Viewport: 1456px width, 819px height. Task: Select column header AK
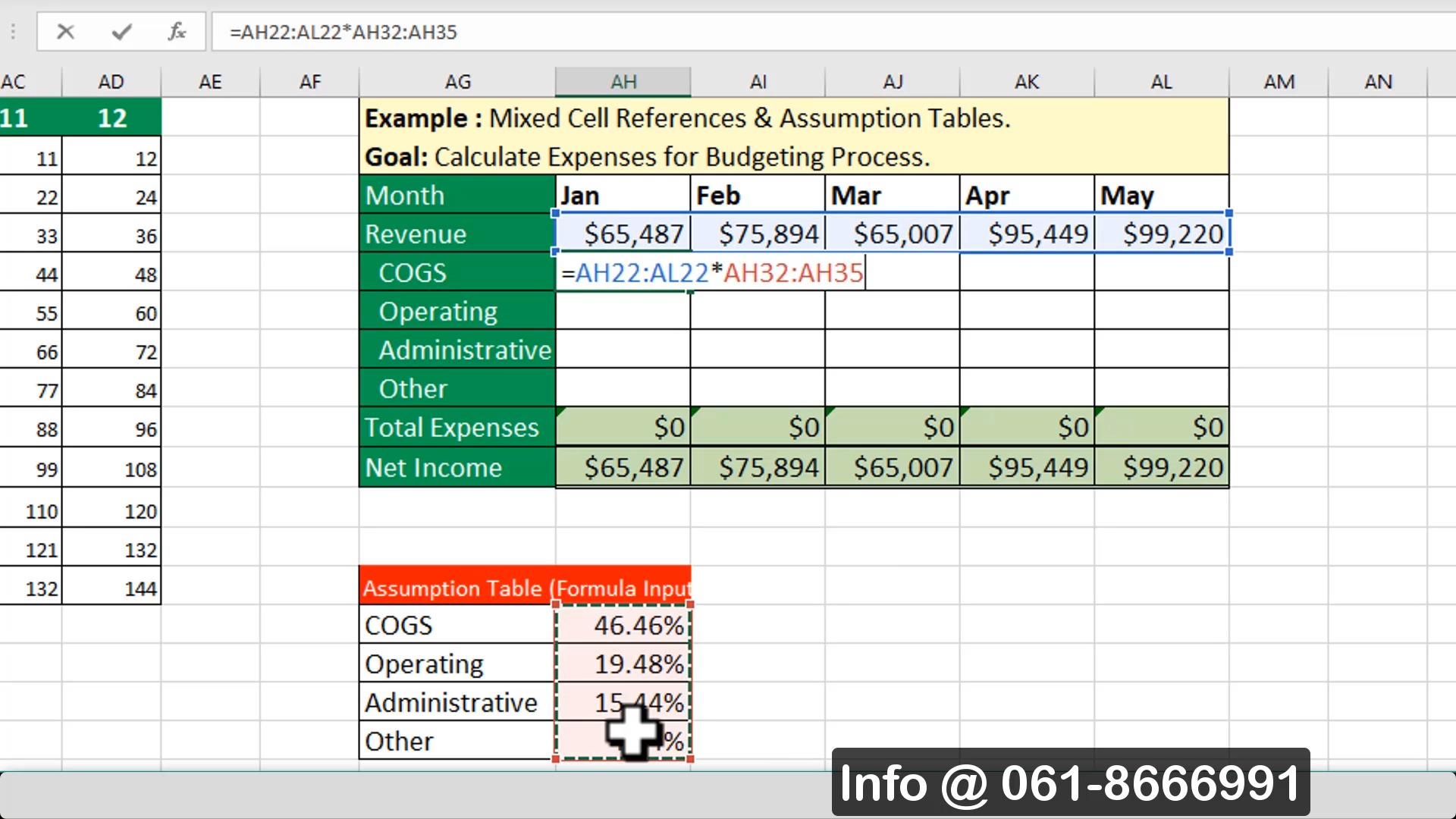tap(1027, 82)
